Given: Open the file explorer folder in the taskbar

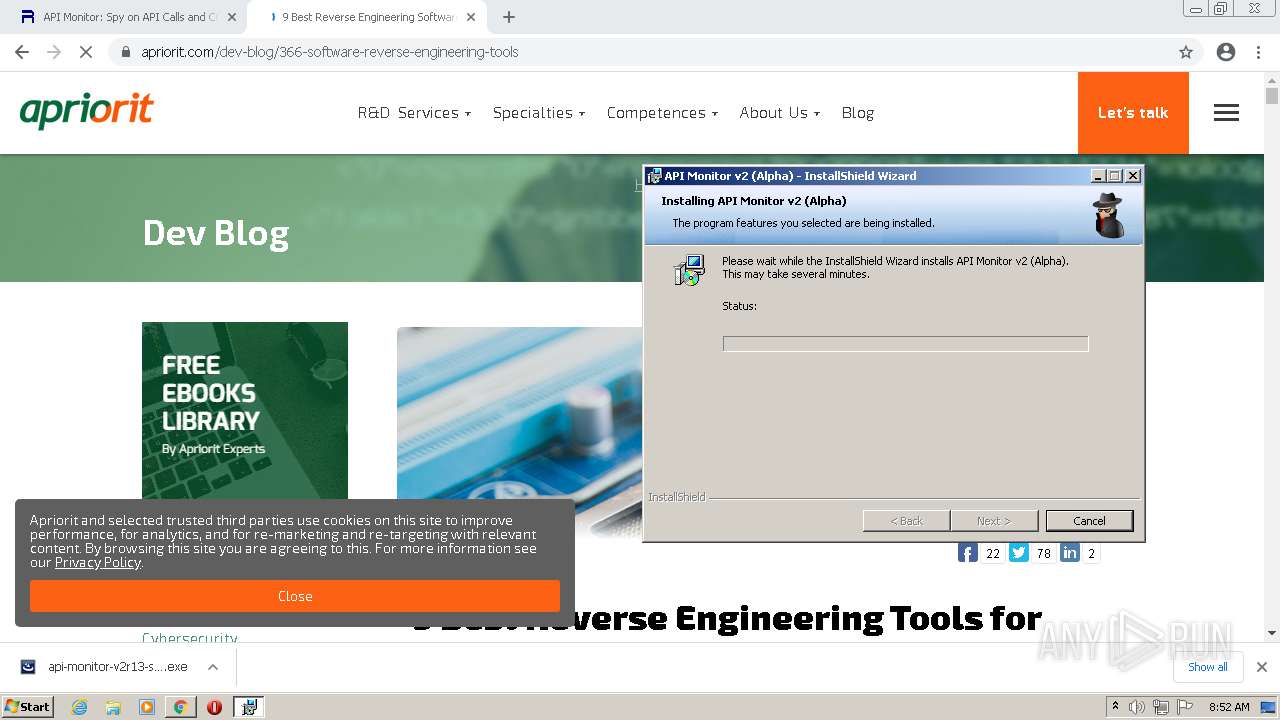Looking at the screenshot, I should (113, 707).
